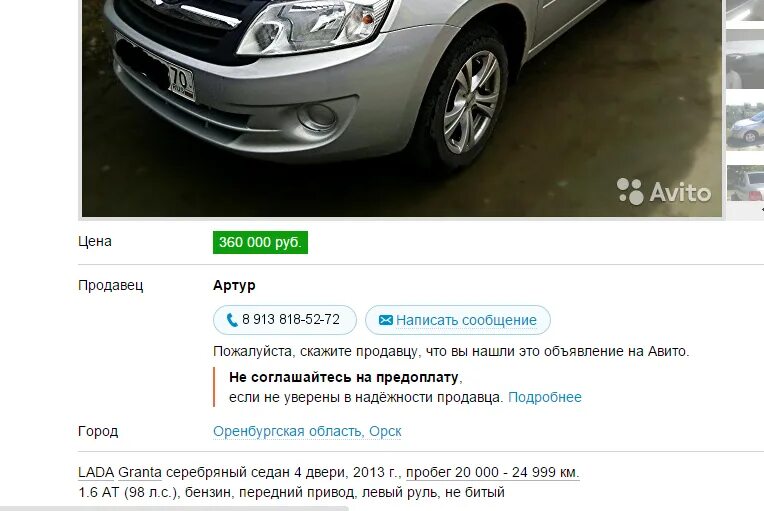This screenshot has width=764, height=511.
Task: Click the seller name Артур
Action: click(x=234, y=285)
